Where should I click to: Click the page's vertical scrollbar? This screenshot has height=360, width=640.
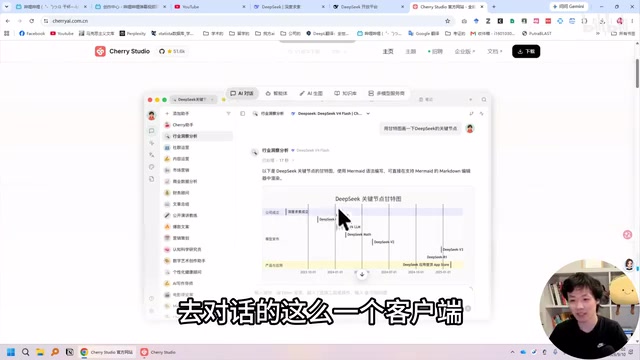(x=637, y=73)
